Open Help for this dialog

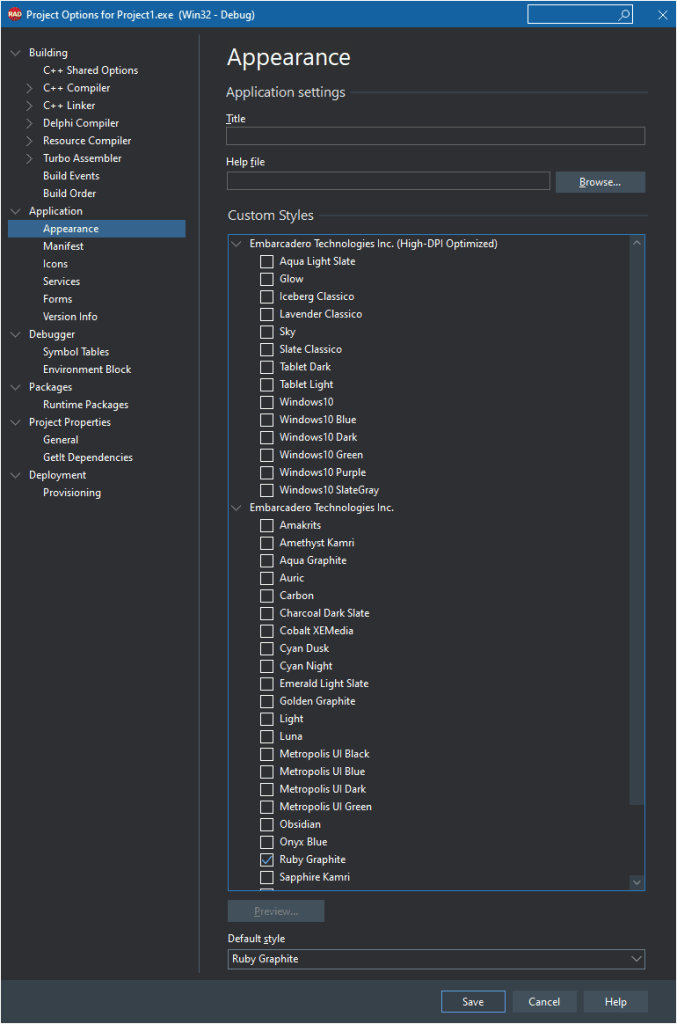tap(615, 1002)
